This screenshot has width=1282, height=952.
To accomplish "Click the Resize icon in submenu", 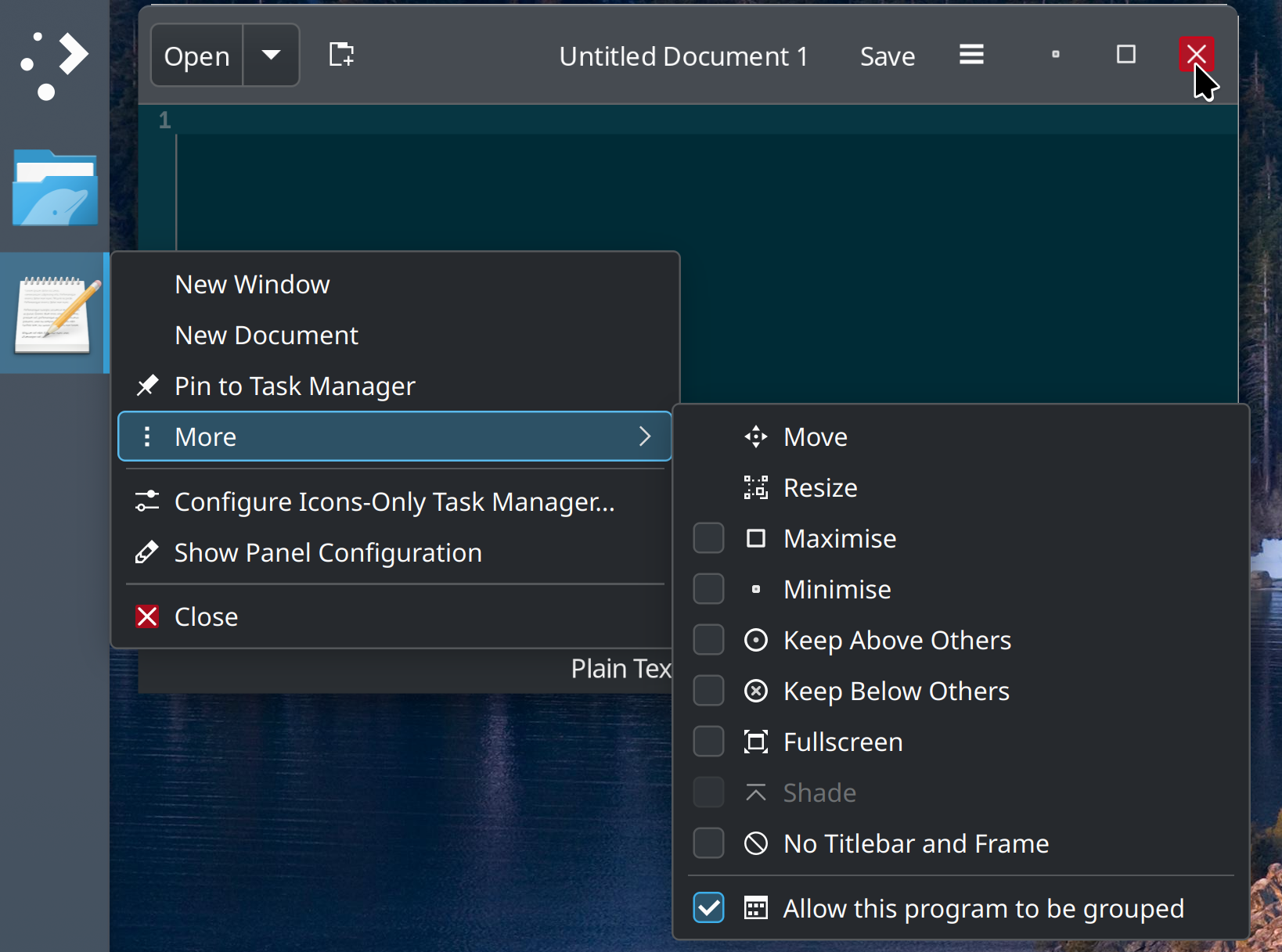I will 755,487.
